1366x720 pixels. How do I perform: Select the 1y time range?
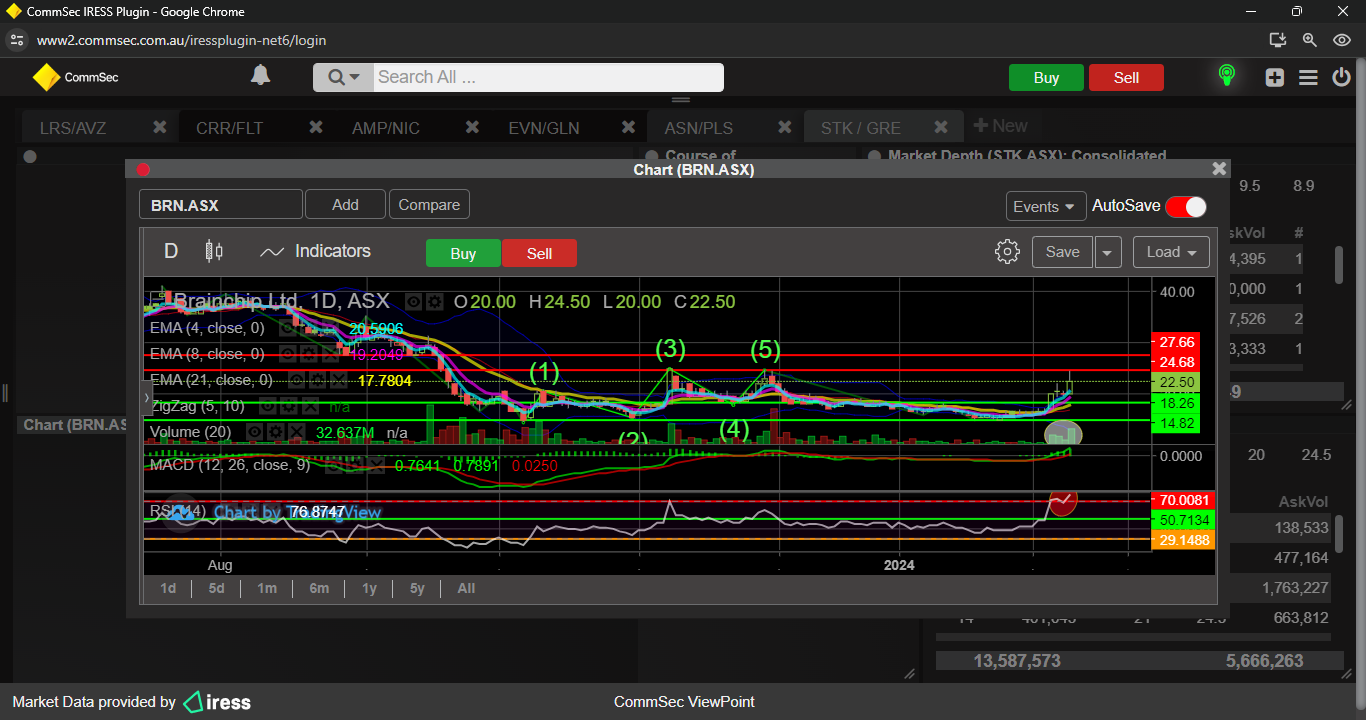[369, 588]
